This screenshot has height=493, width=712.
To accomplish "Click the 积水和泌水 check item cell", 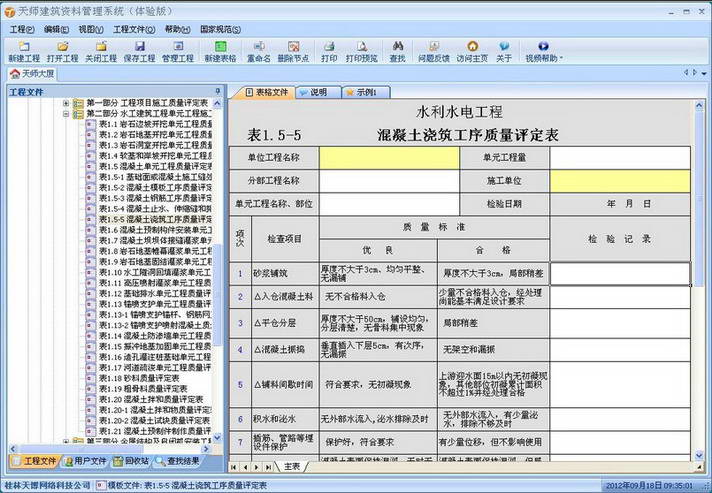I will (x=285, y=419).
